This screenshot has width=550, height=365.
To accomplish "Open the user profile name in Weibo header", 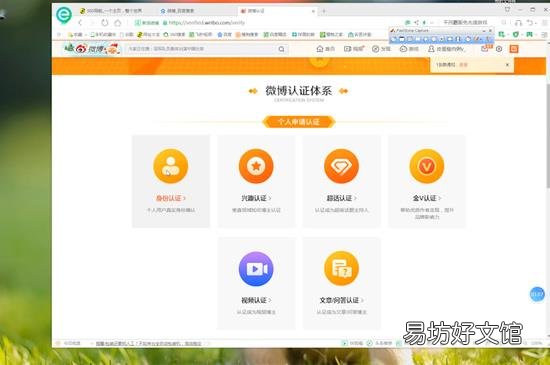I will 447,49.
